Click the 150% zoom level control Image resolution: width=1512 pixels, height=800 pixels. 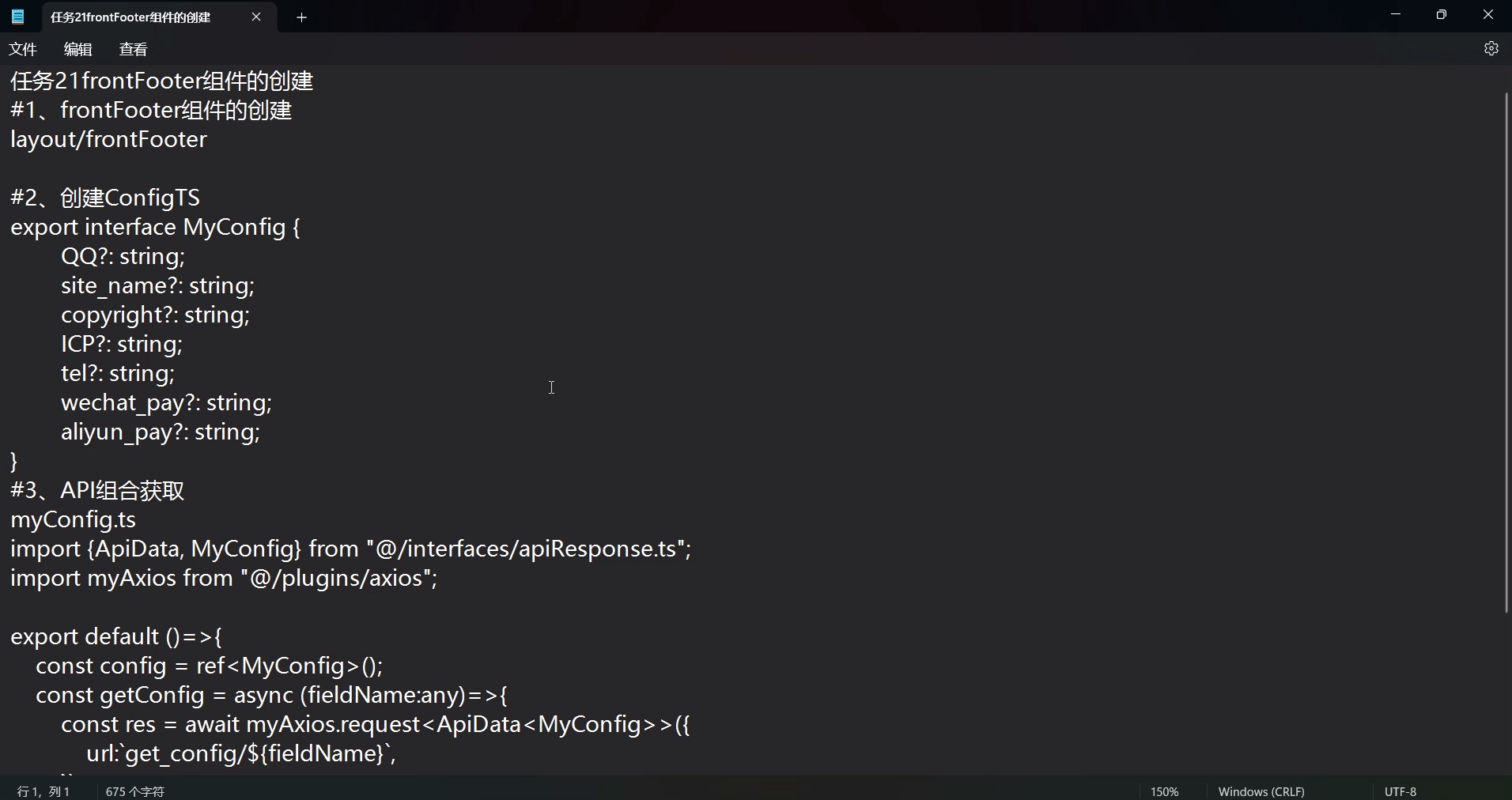point(1164,791)
